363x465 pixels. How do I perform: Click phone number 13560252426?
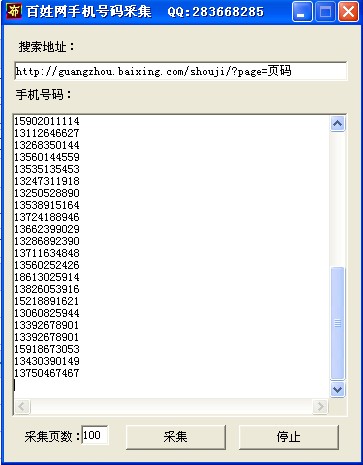[x=47, y=265]
